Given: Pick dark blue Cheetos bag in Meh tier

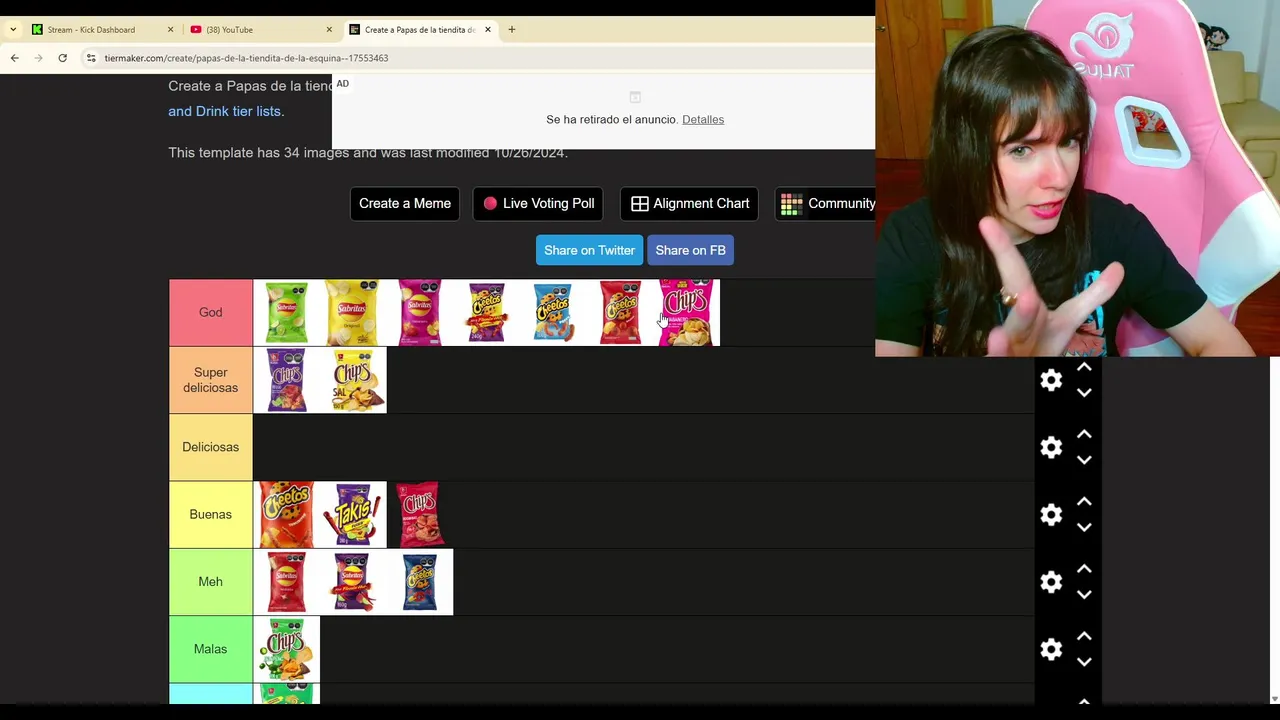Looking at the screenshot, I should click(x=420, y=582).
